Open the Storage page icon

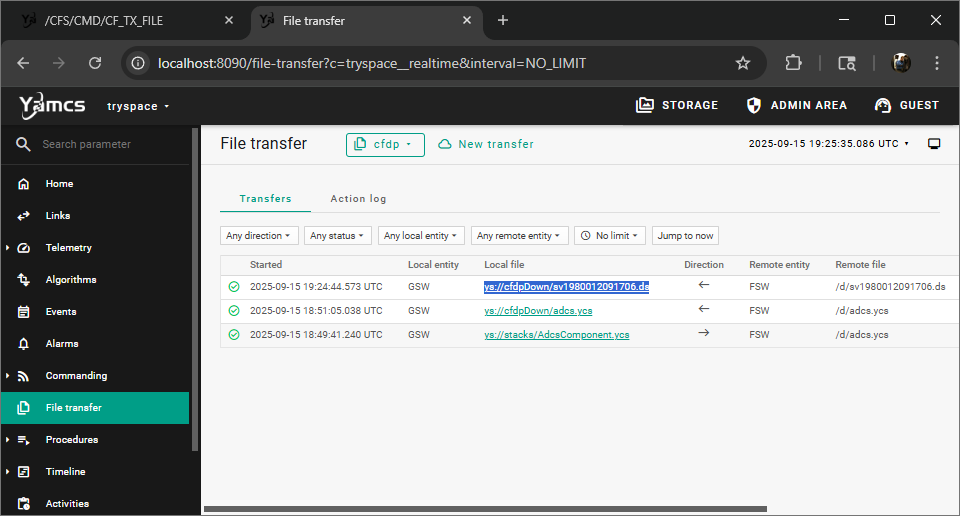coord(645,105)
